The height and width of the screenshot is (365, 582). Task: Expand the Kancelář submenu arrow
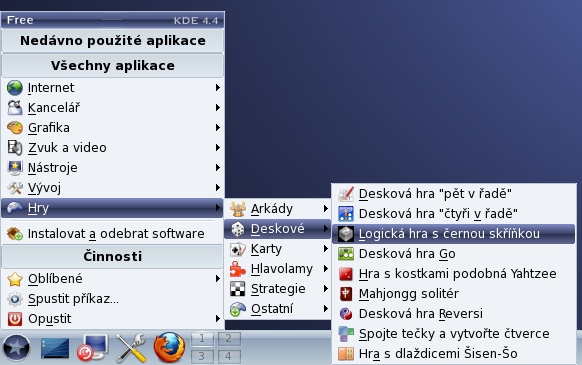coord(218,108)
